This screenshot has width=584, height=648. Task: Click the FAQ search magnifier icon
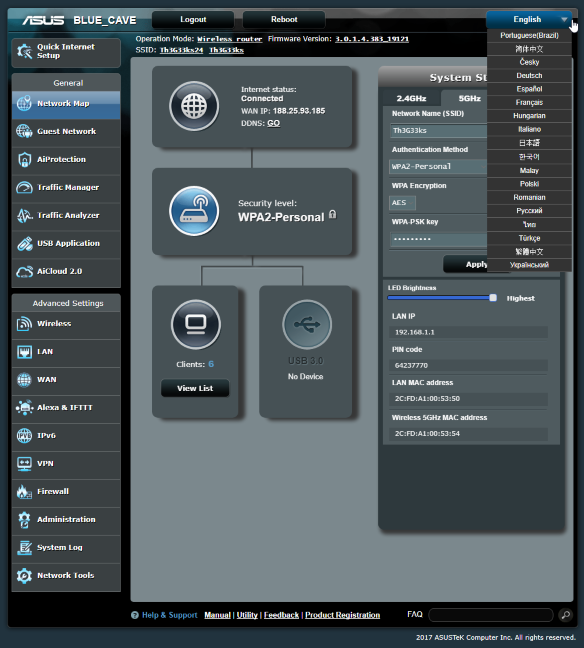565,615
